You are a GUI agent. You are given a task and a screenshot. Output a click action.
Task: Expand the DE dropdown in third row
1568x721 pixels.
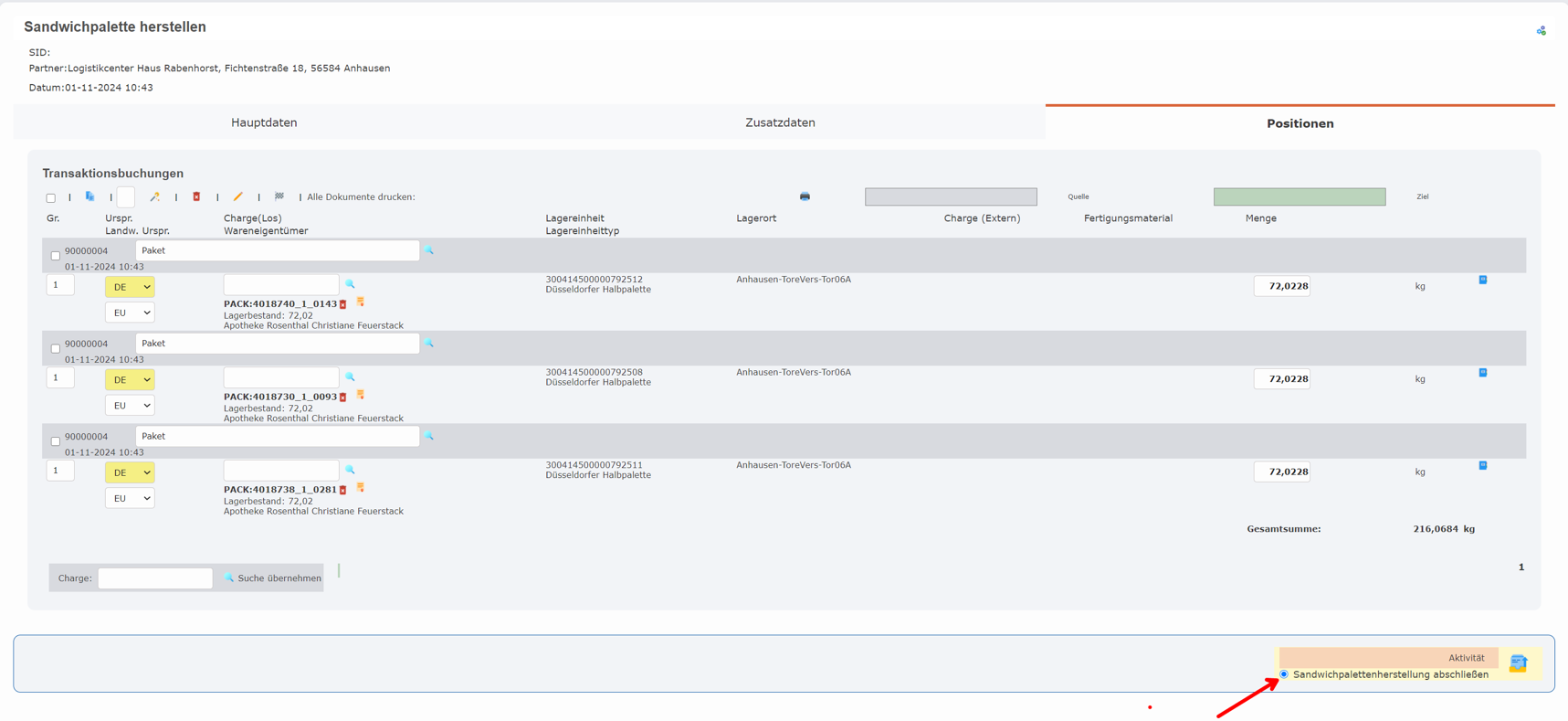[x=130, y=472]
